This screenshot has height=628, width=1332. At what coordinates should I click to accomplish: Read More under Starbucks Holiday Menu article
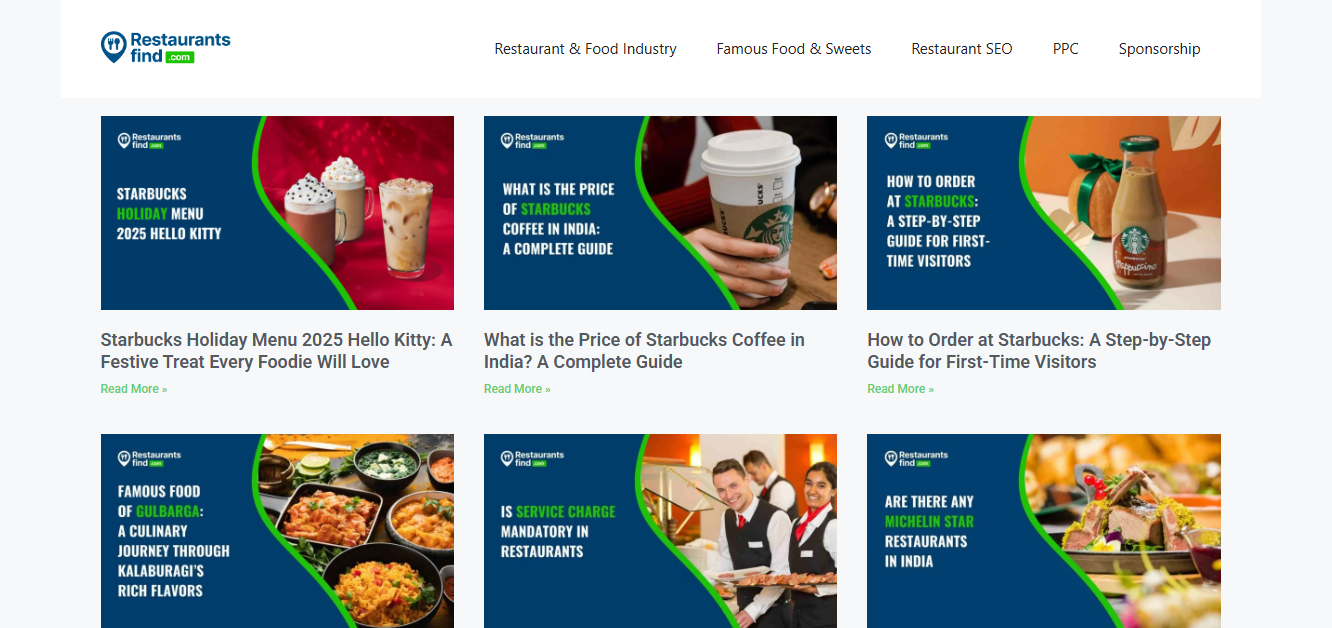click(x=134, y=389)
